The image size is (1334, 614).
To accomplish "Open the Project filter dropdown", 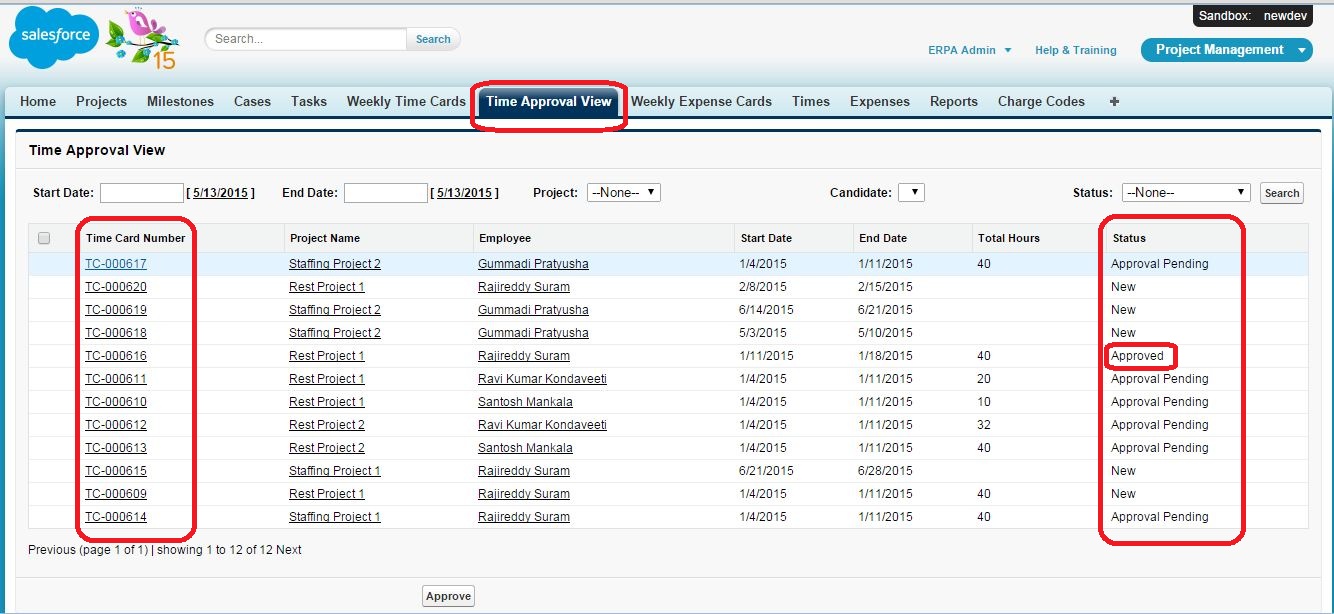I will [623, 193].
